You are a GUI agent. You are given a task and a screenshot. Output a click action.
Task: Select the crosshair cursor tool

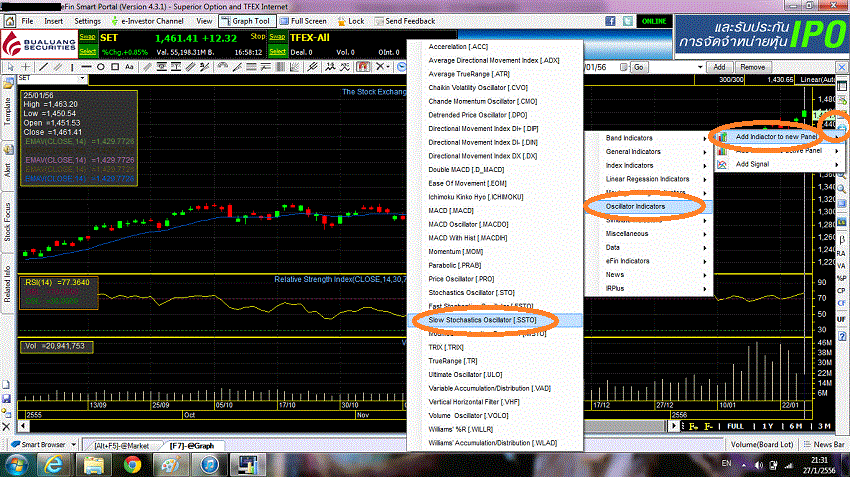pos(25,67)
